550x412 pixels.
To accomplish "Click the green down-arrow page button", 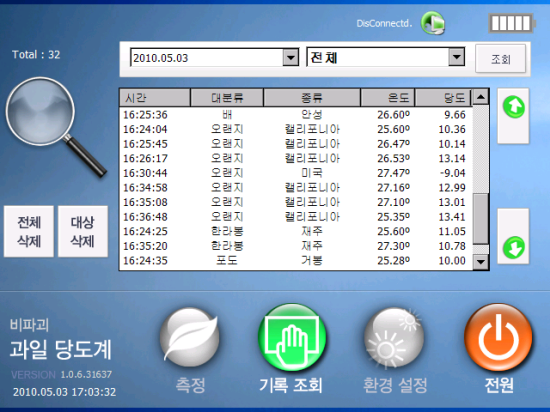I will click(513, 236).
